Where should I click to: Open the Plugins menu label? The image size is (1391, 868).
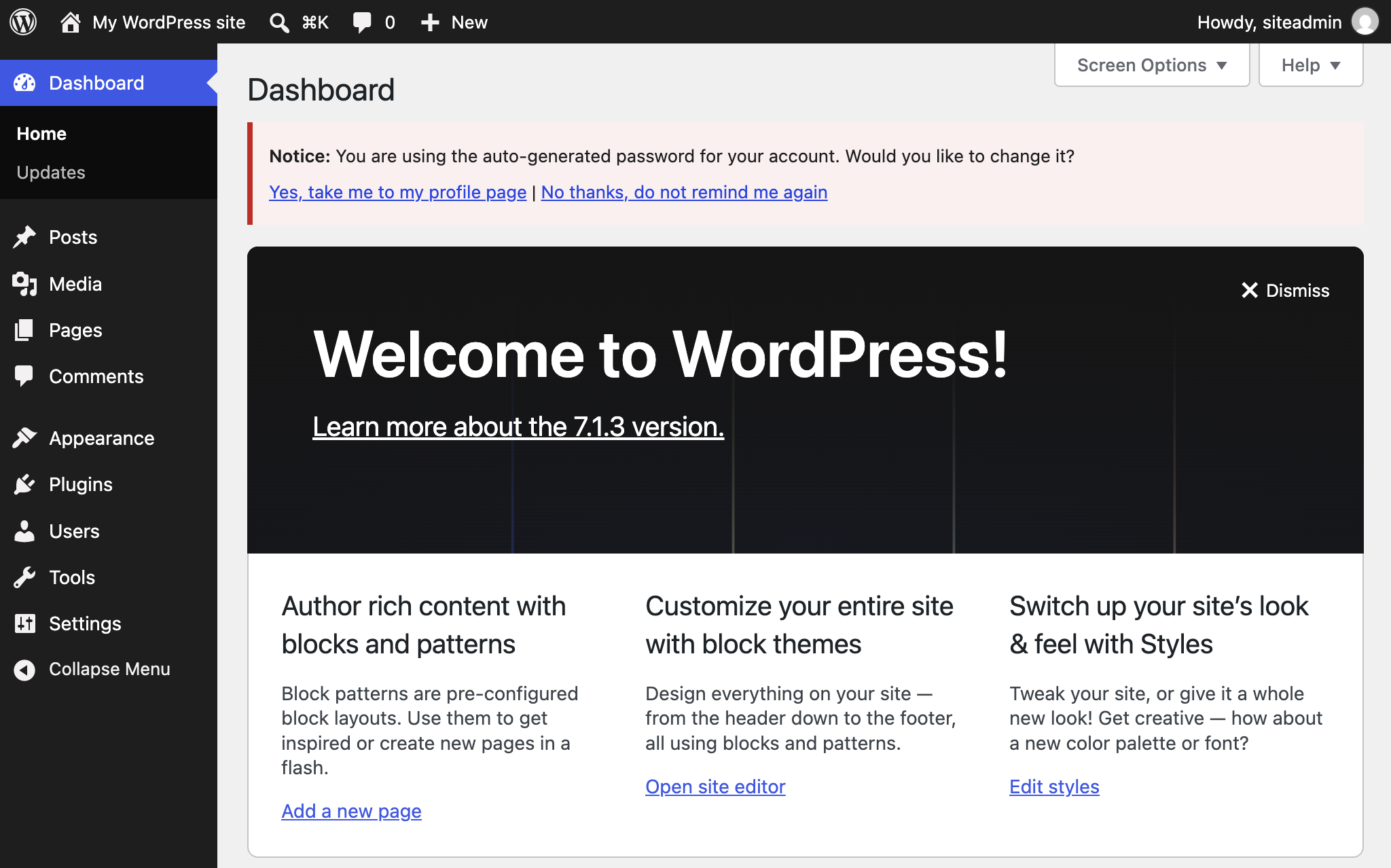coord(81,484)
